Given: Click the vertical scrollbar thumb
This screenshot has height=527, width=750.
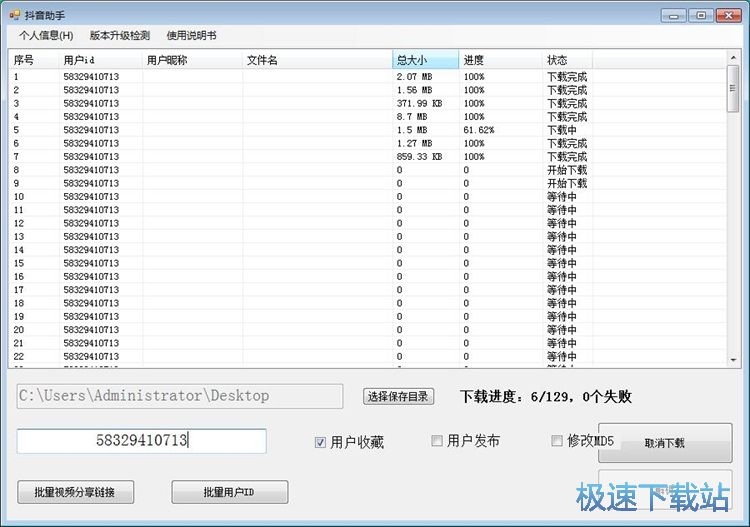Looking at the screenshot, I should pos(733,88).
